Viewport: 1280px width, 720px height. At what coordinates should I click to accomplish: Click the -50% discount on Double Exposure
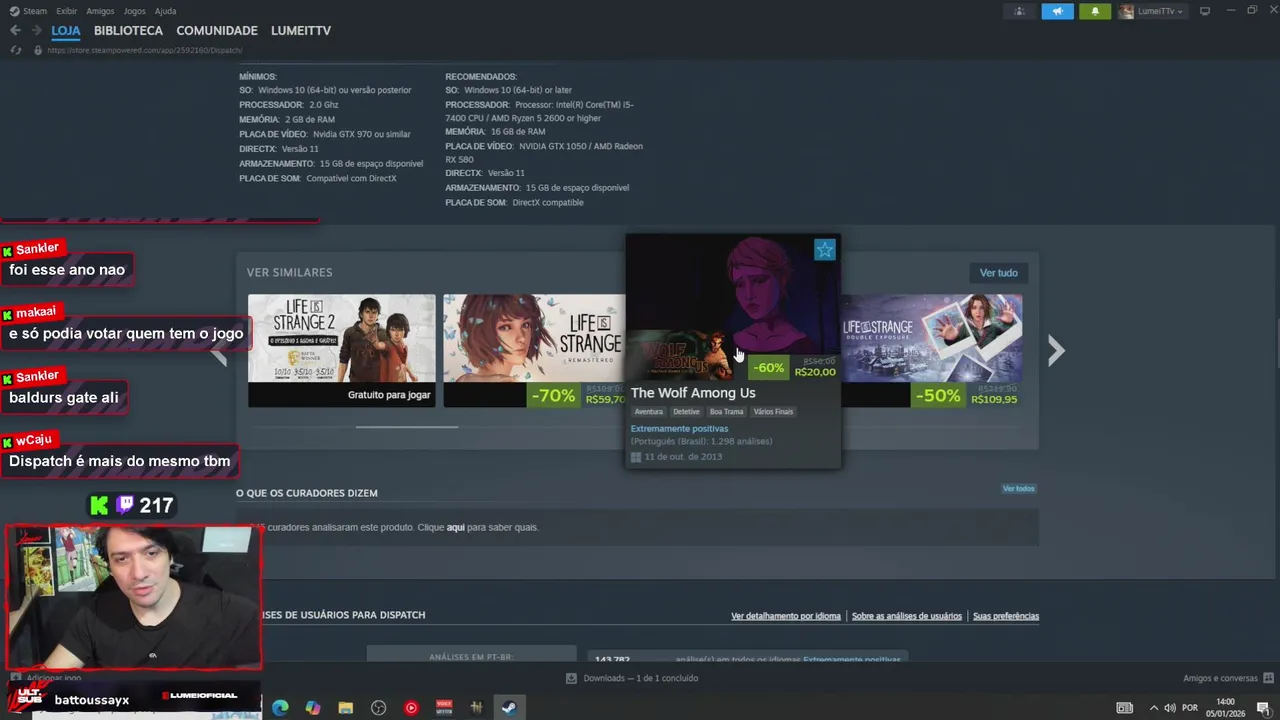point(937,395)
